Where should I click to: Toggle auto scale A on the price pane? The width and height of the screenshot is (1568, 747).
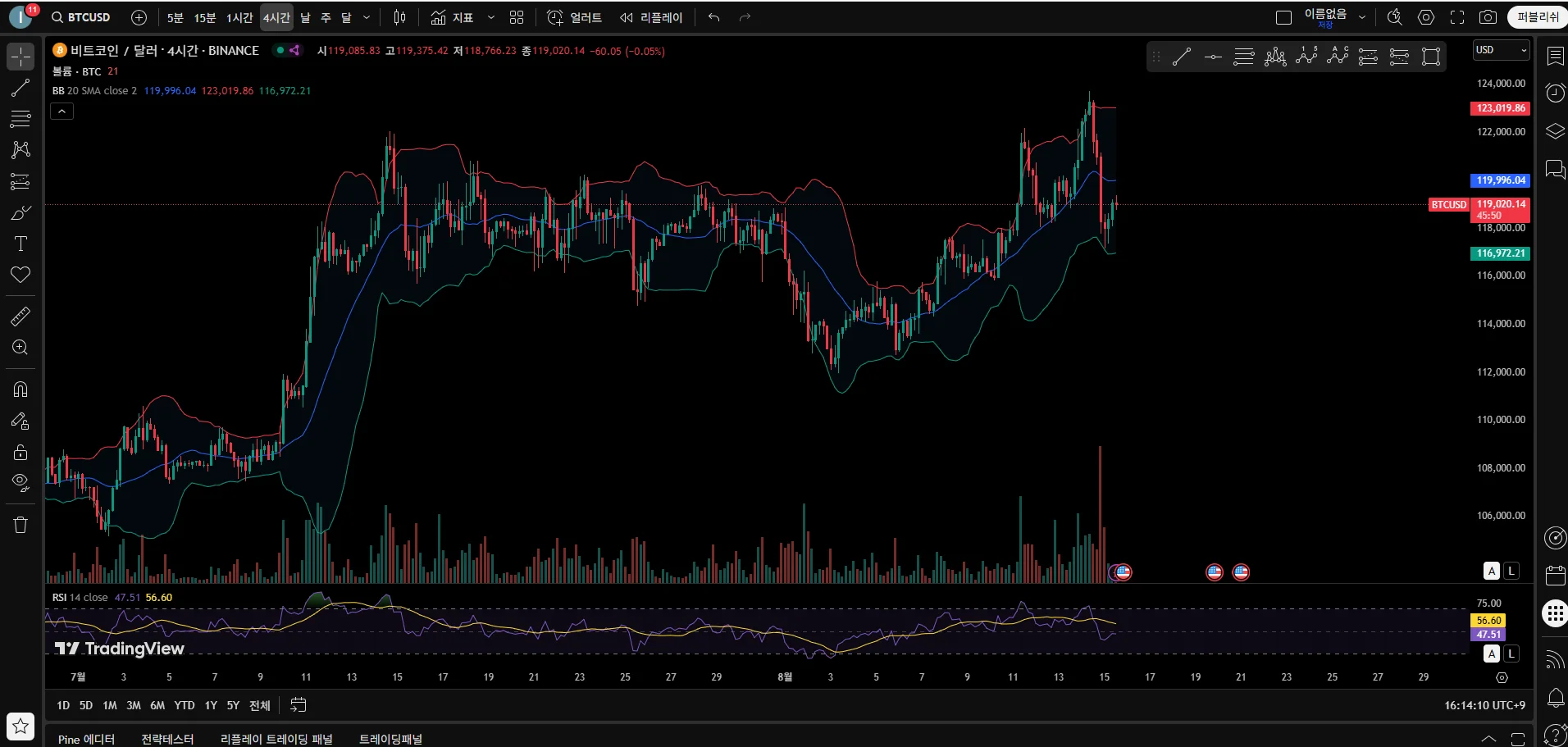click(1492, 571)
